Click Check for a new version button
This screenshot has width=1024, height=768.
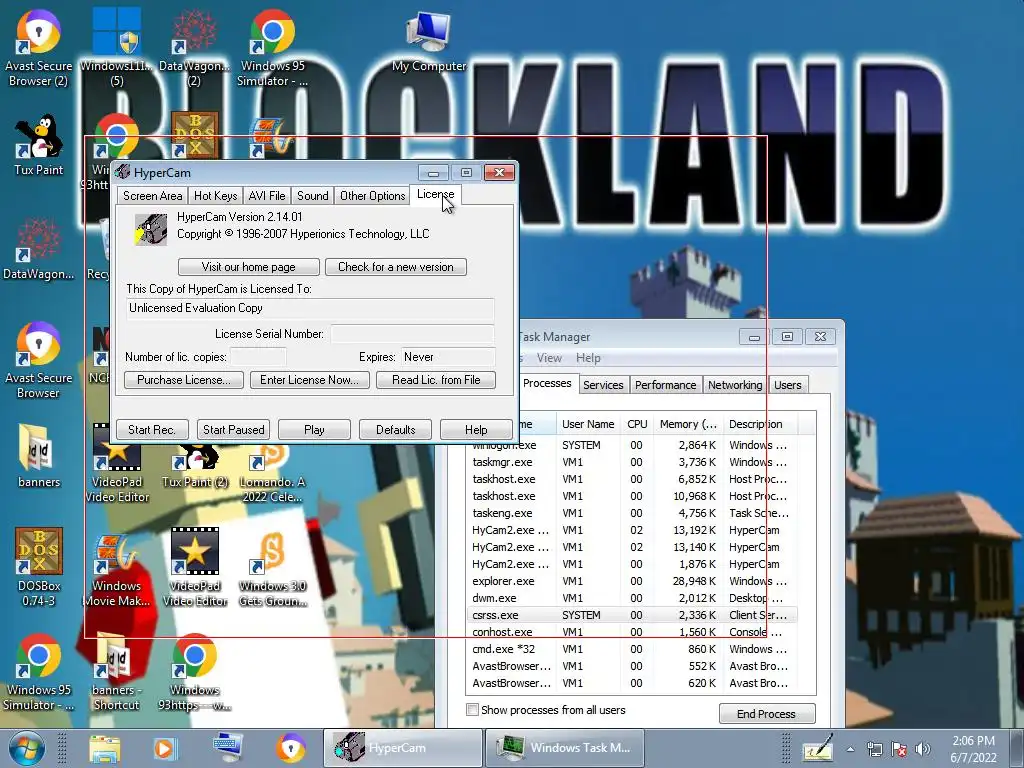pos(396,267)
